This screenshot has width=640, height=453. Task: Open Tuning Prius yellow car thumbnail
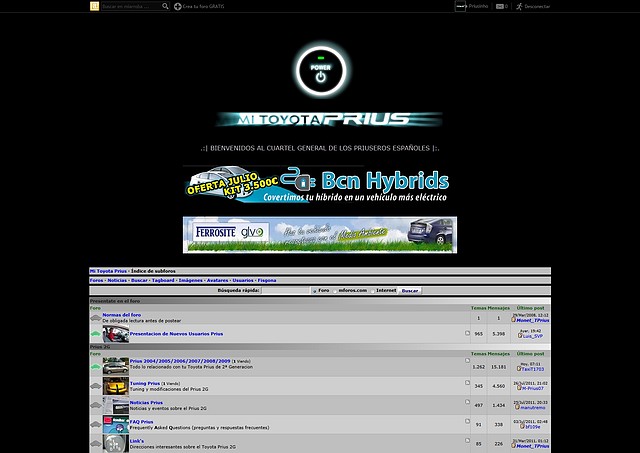(116, 386)
